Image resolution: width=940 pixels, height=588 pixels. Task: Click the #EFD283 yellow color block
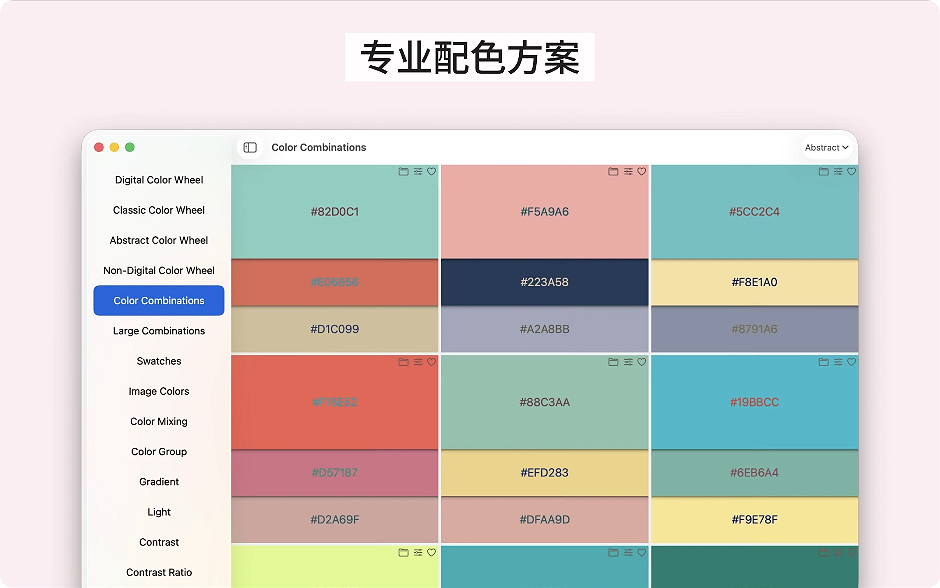point(544,473)
